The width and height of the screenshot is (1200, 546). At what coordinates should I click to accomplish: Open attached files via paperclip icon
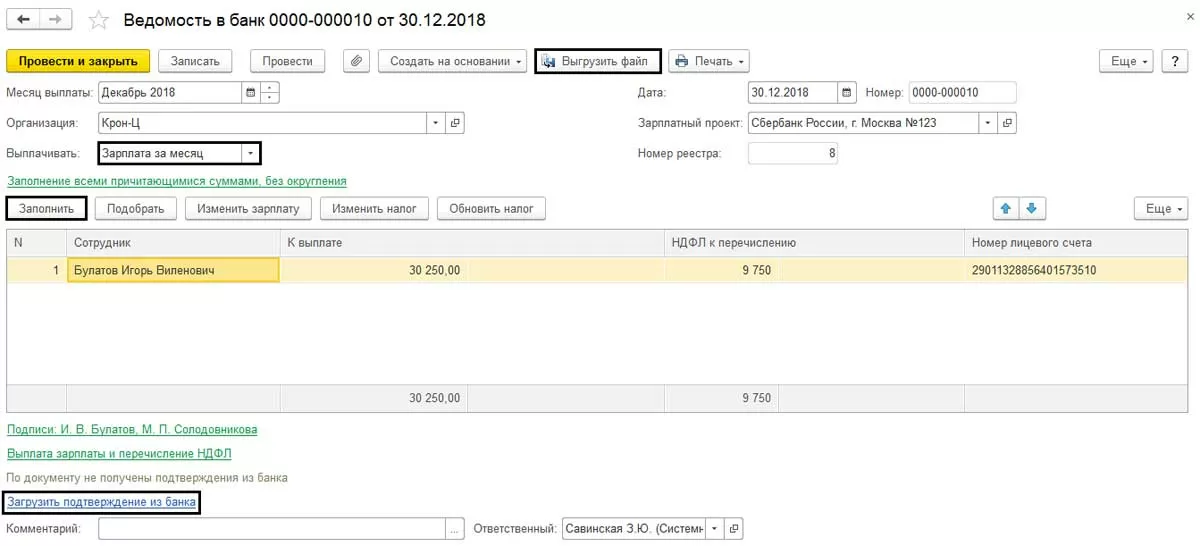pyautogui.click(x=357, y=61)
